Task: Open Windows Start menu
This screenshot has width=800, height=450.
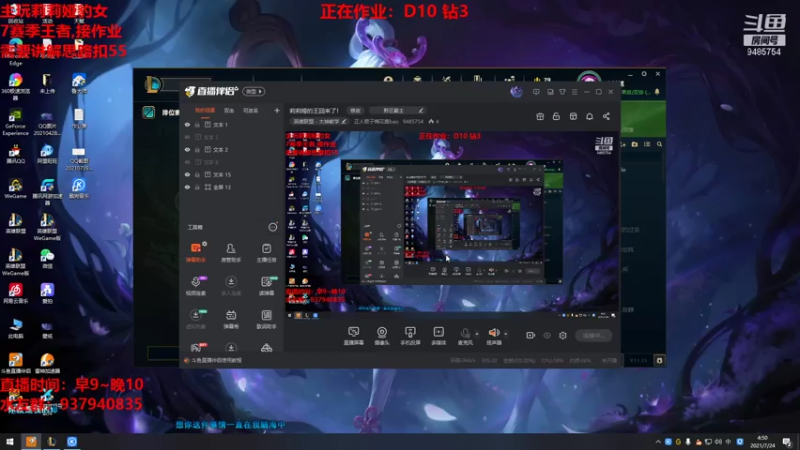Action: pos(10,442)
